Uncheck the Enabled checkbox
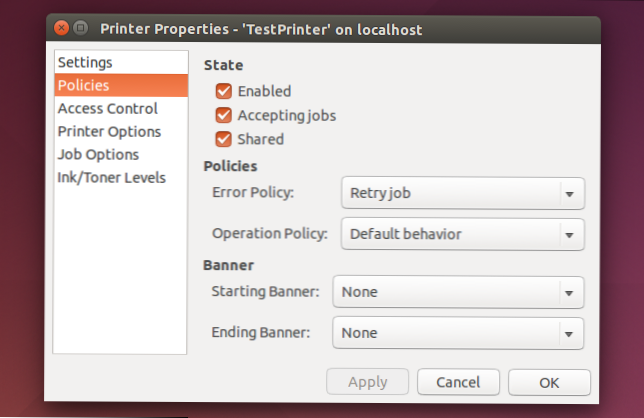The image size is (644, 418). [x=223, y=91]
